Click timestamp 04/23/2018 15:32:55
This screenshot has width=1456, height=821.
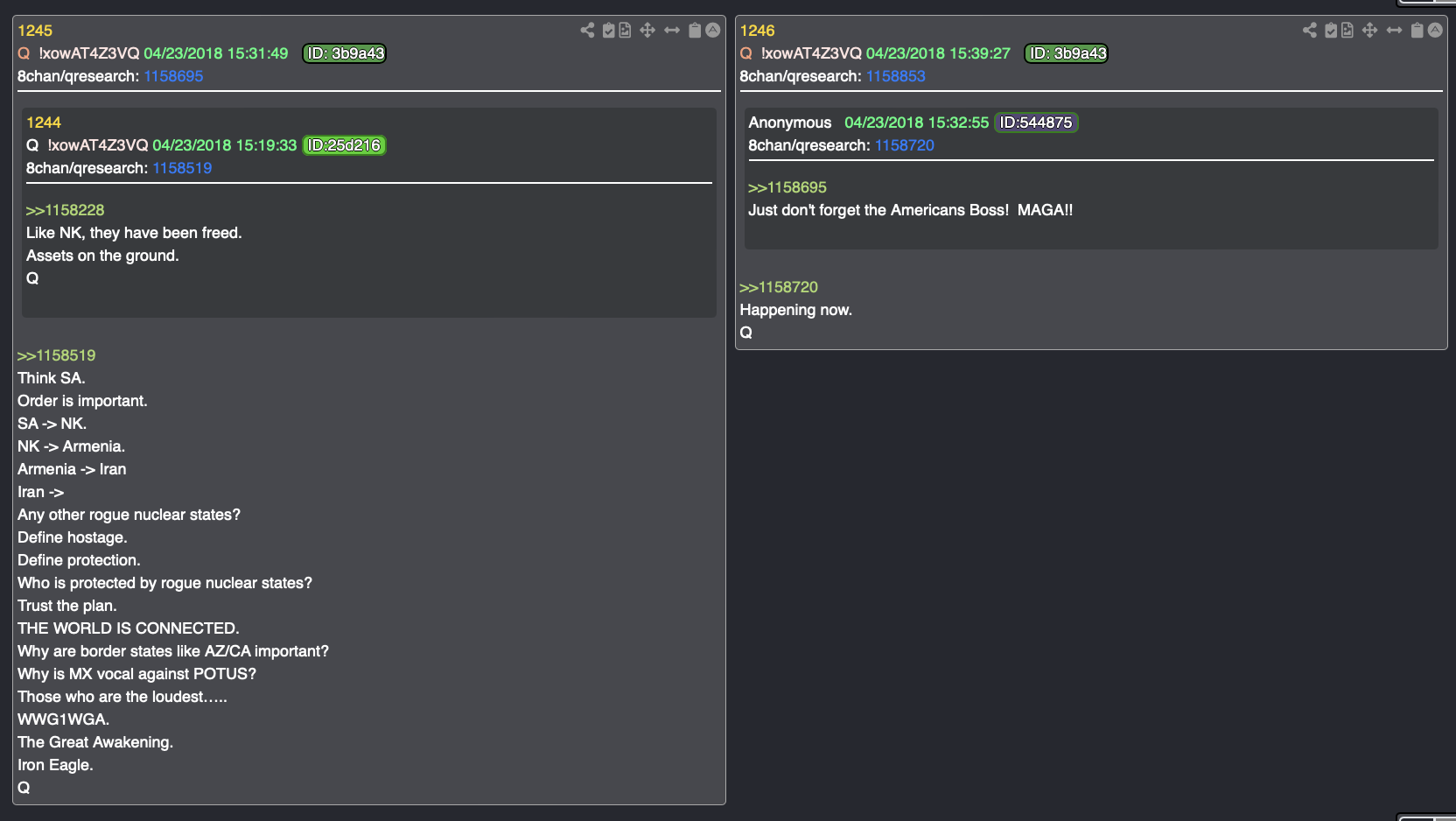(917, 123)
